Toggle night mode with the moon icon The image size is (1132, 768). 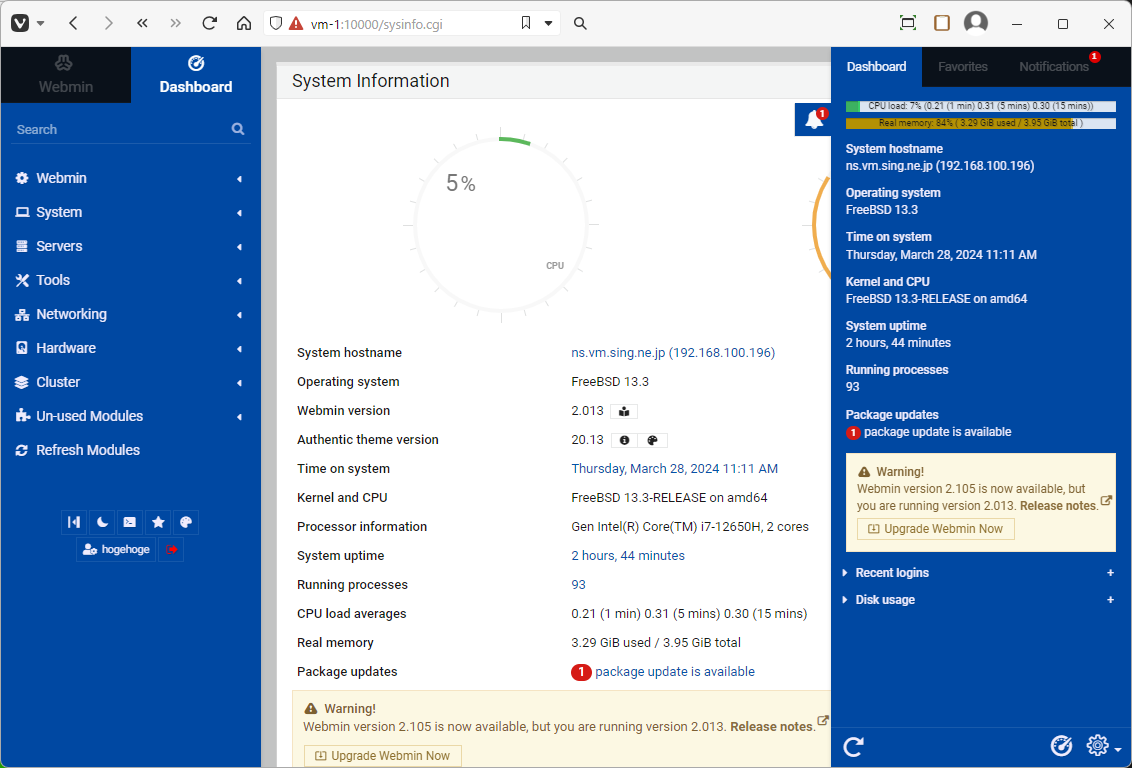pyautogui.click(x=103, y=522)
